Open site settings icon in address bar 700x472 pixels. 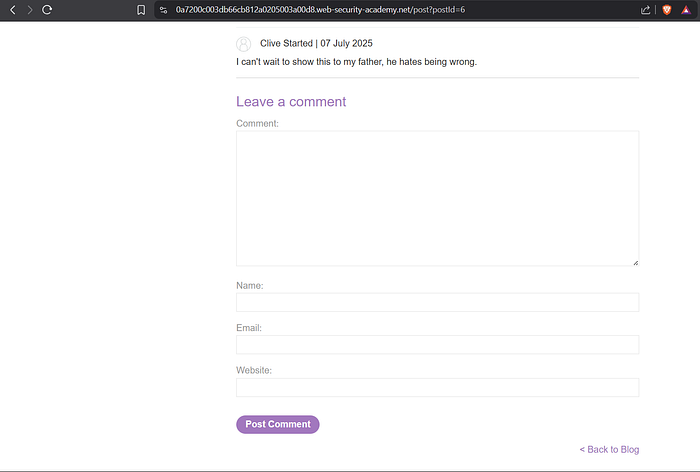coord(163,10)
